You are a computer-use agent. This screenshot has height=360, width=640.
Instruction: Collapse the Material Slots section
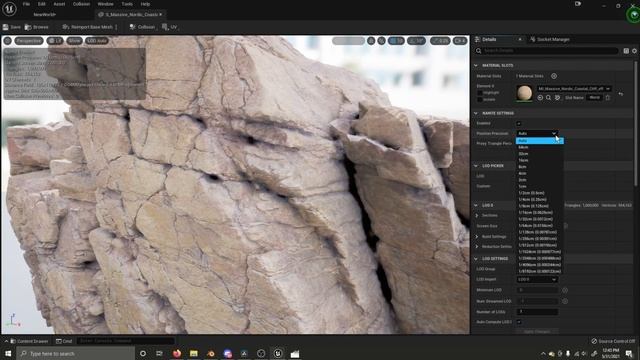476,65
